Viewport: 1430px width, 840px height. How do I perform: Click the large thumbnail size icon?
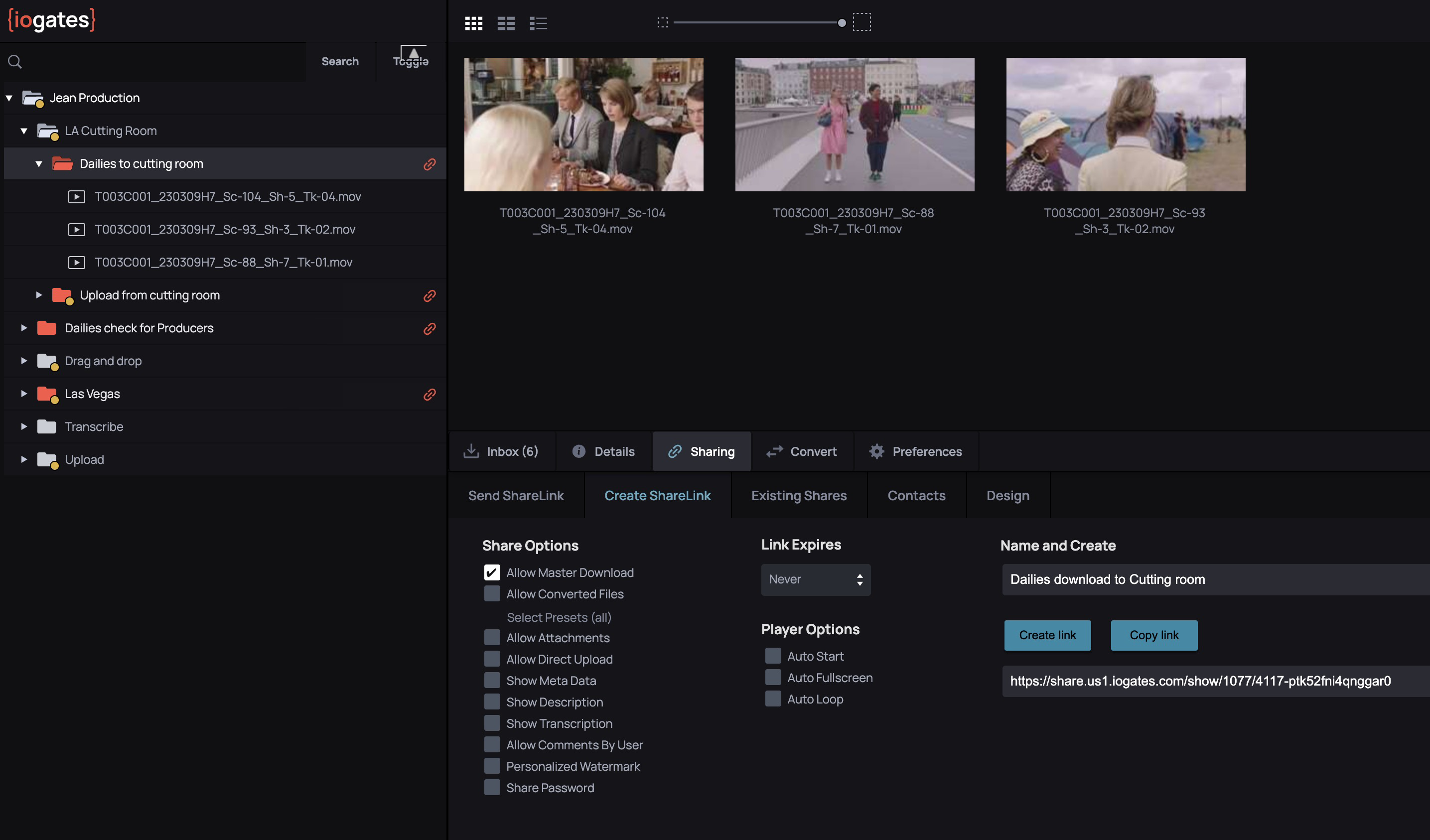click(861, 22)
